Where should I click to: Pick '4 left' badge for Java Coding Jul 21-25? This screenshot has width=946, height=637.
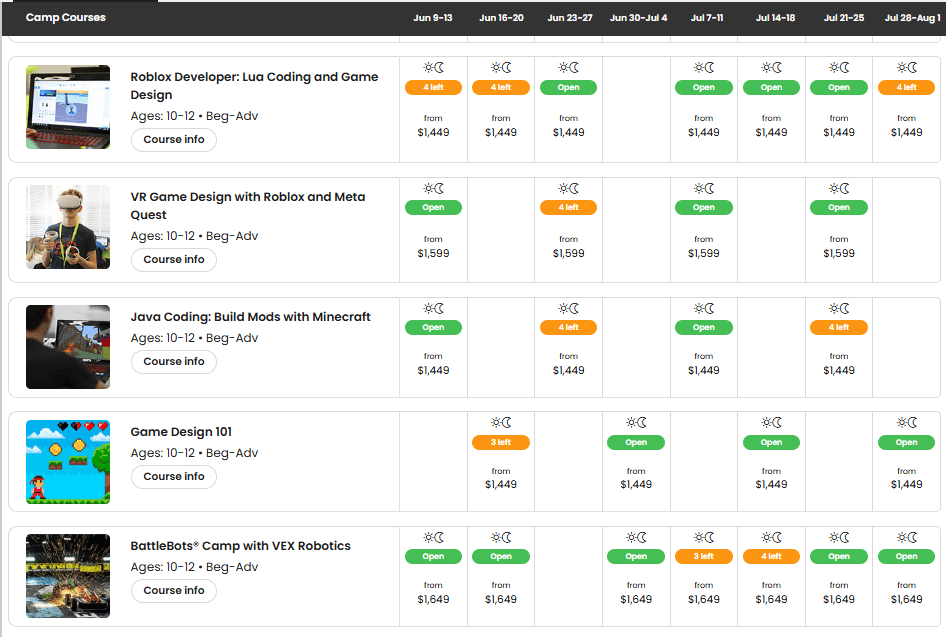point(839,327)
